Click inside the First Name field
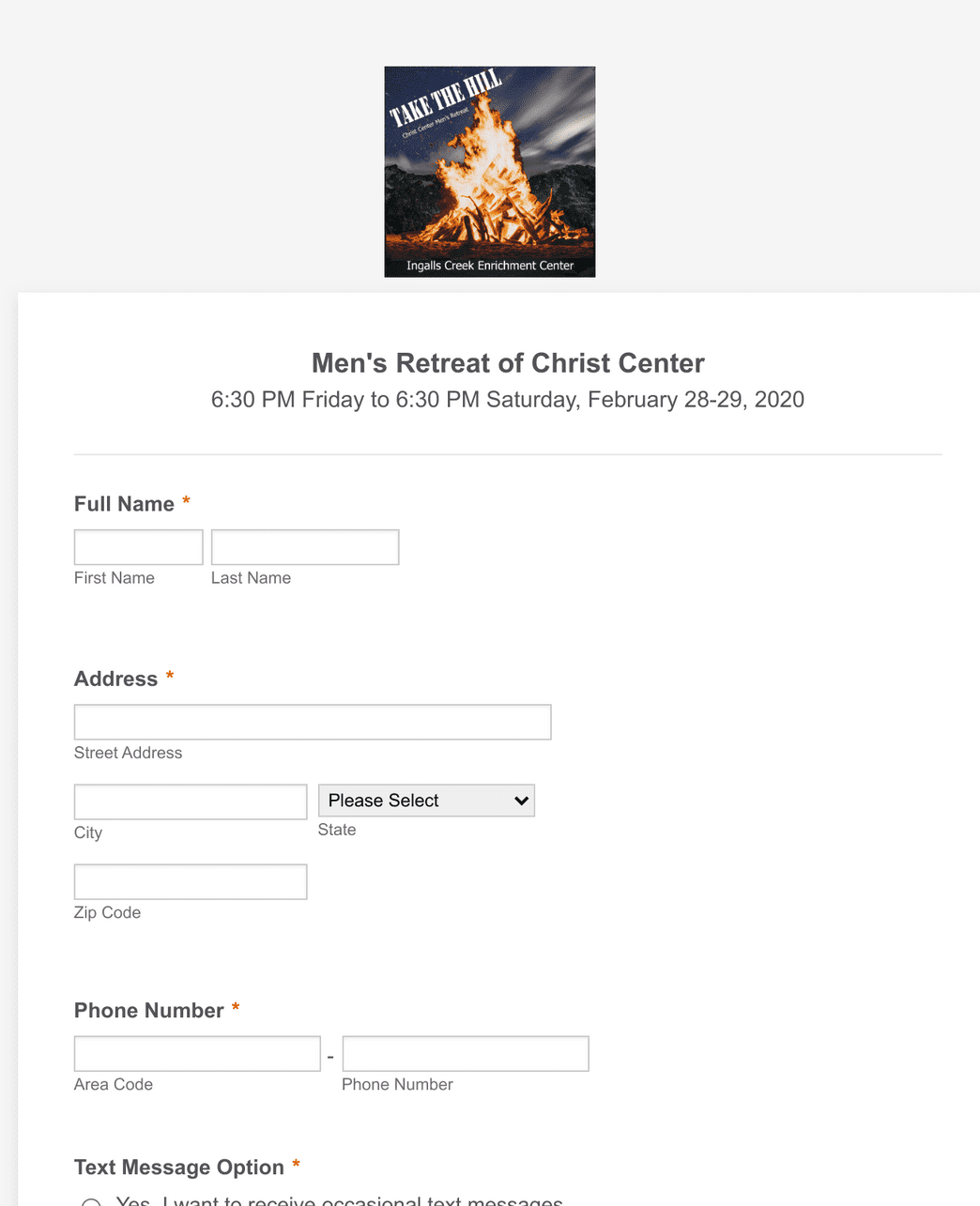980x1206 pixels. click(138, 546)
